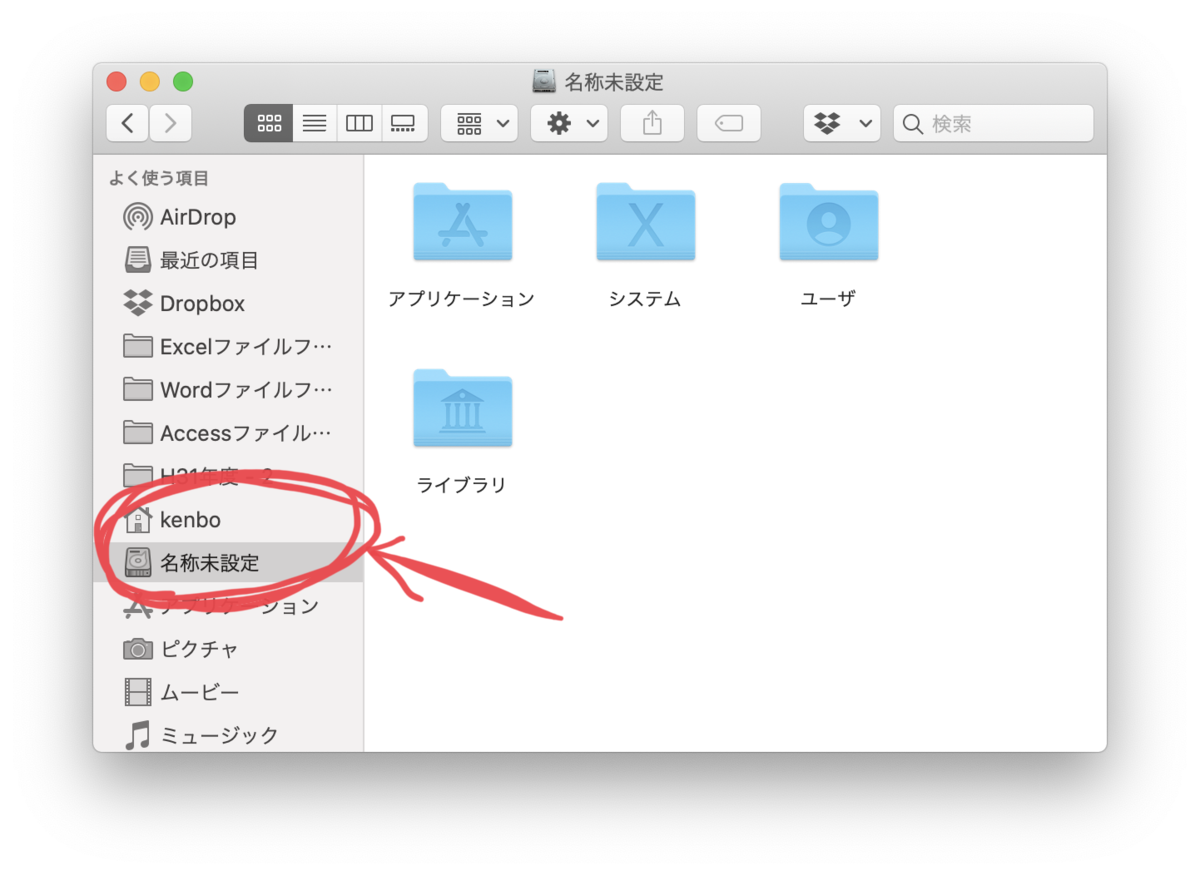1200x875 pixels.
Task: Click the Edit Tags toolbar button
Action: pyautogui.click(x=729, y=123)
